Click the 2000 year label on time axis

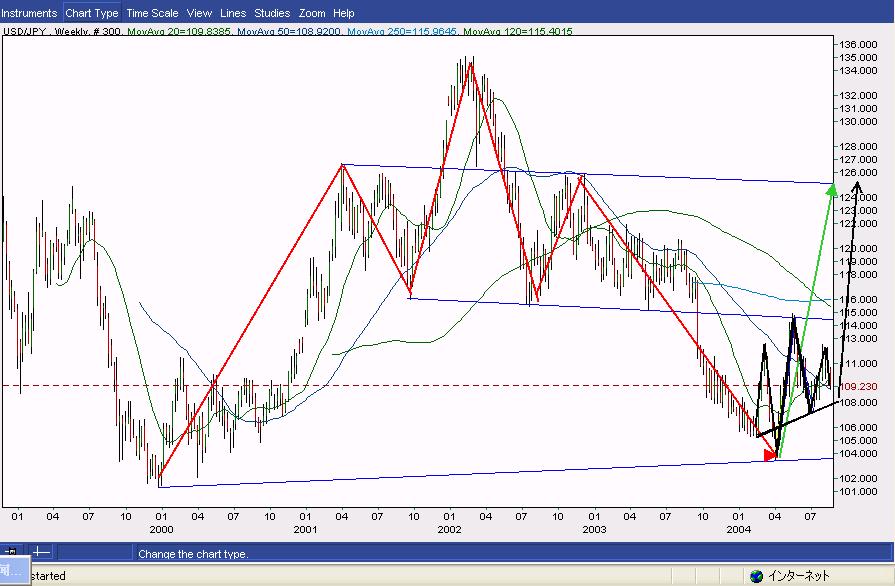coord(161,529)
